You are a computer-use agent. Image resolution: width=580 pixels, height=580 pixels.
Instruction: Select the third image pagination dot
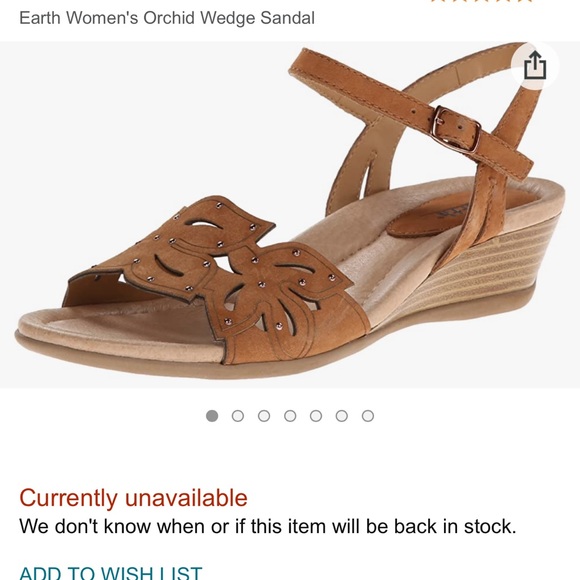264,416
